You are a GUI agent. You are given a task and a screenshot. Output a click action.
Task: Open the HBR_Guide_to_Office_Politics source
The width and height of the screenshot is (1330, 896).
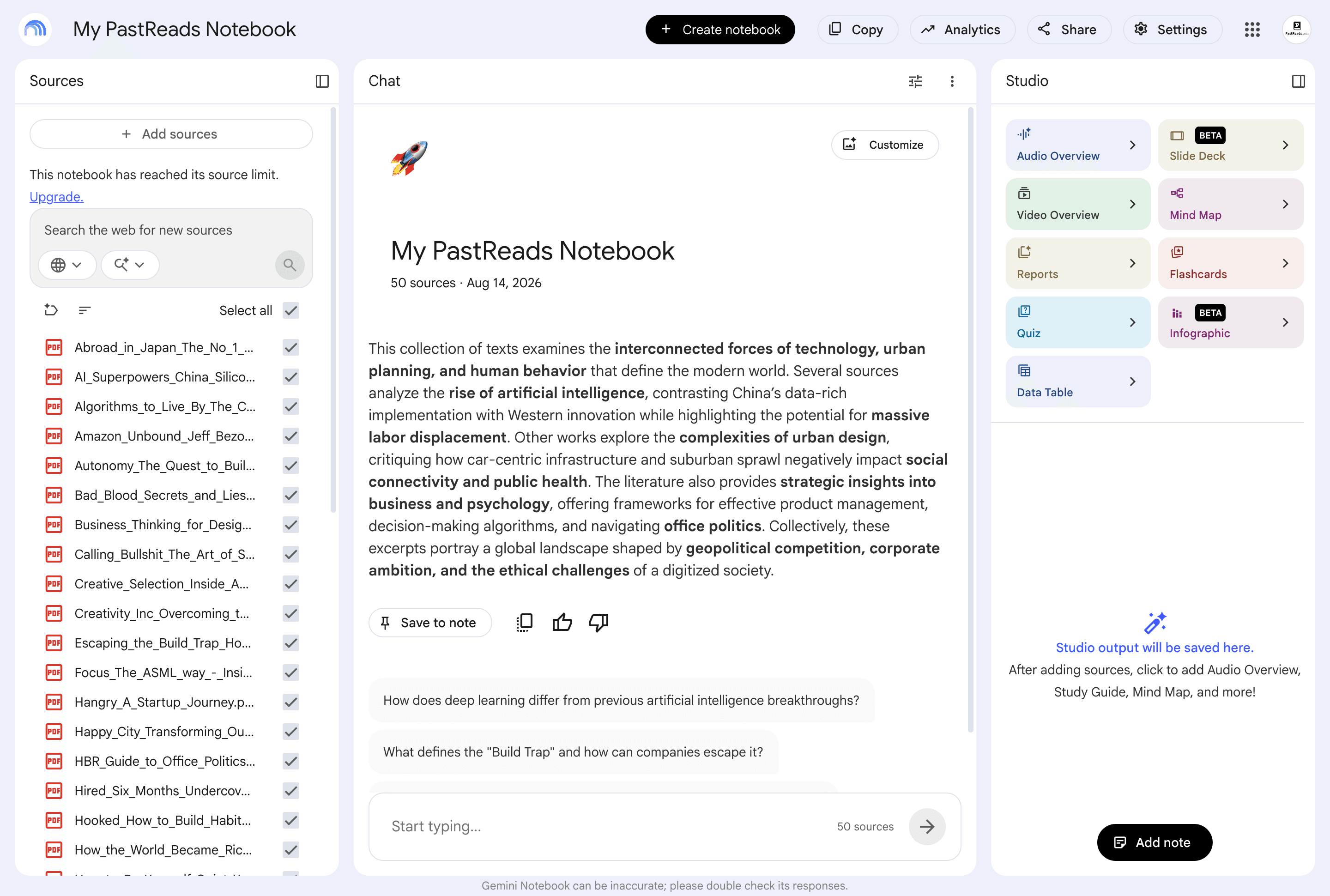coord(164,761)
